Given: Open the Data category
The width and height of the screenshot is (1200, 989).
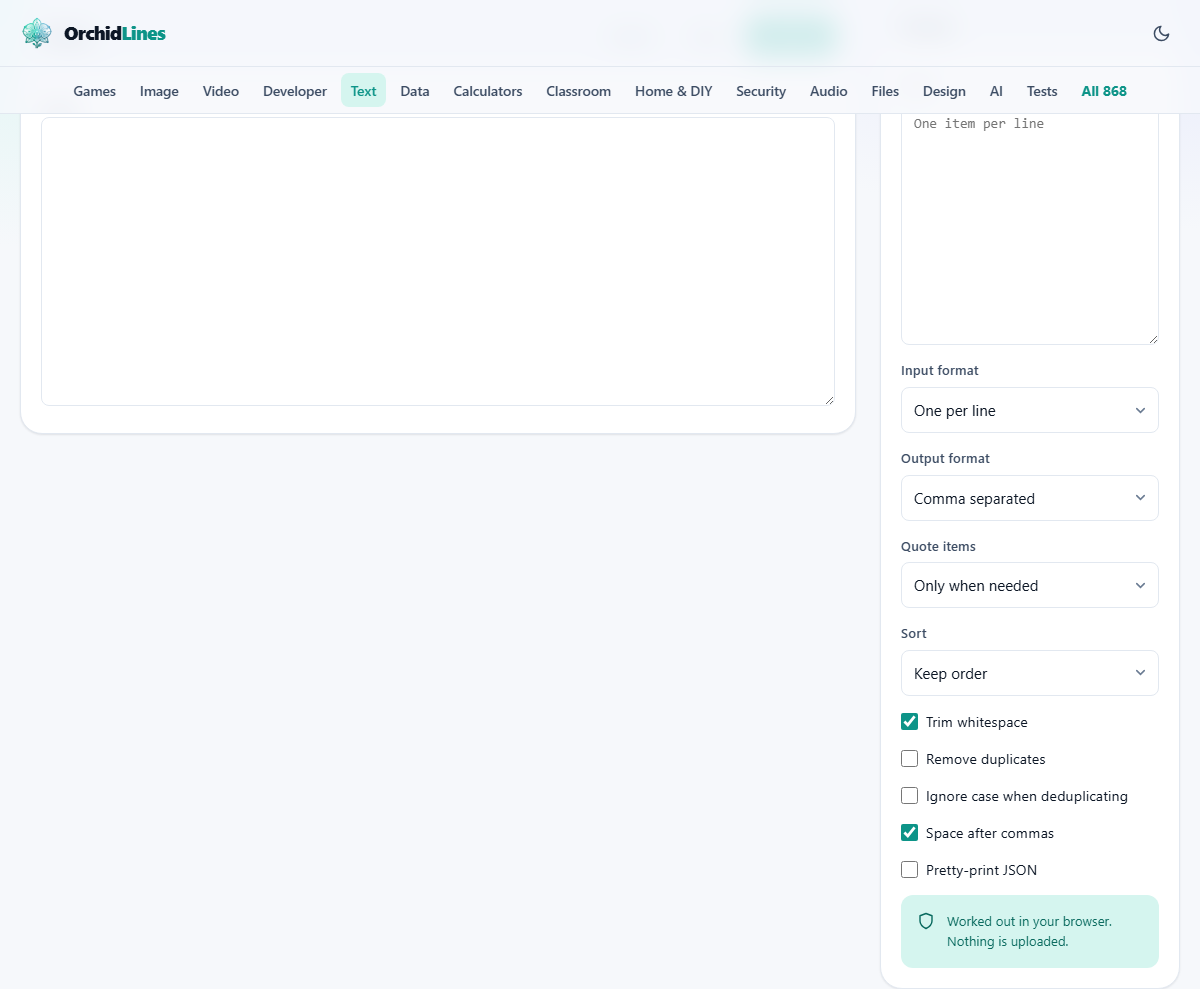Looking at the screenshot, I should (x=415, y=91).
